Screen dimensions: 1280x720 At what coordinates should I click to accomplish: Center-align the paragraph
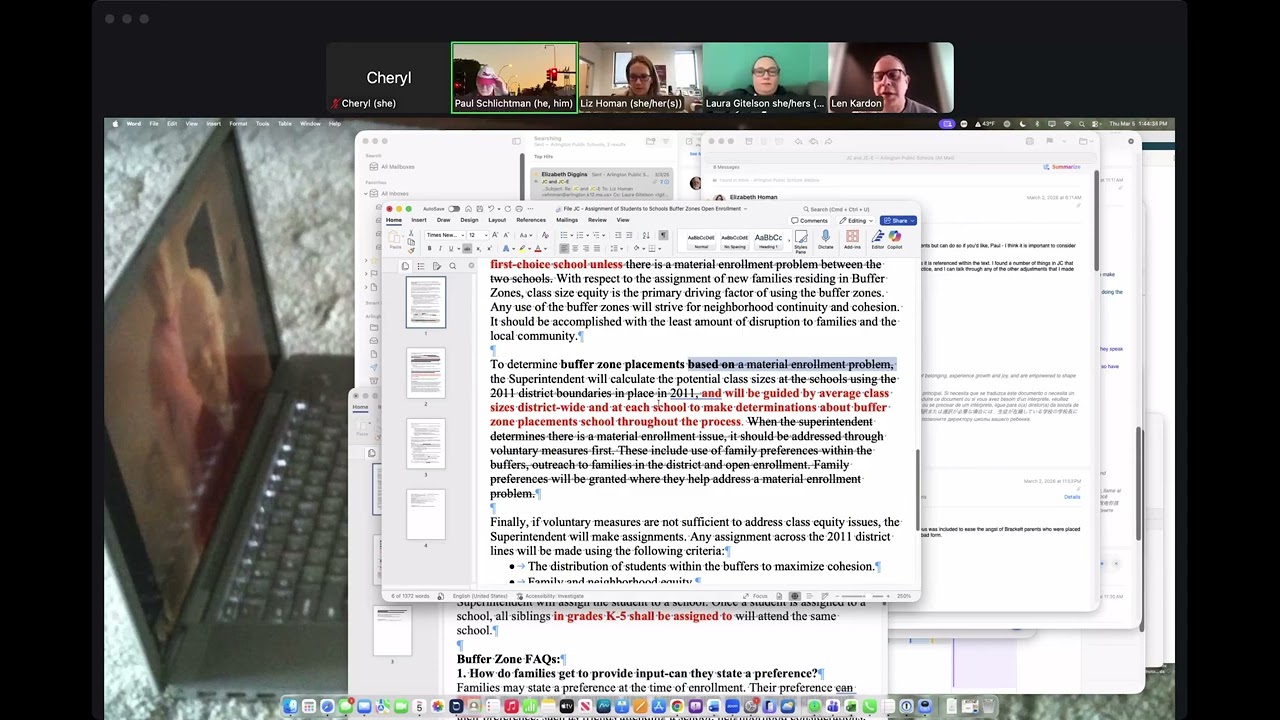(575, 248)
